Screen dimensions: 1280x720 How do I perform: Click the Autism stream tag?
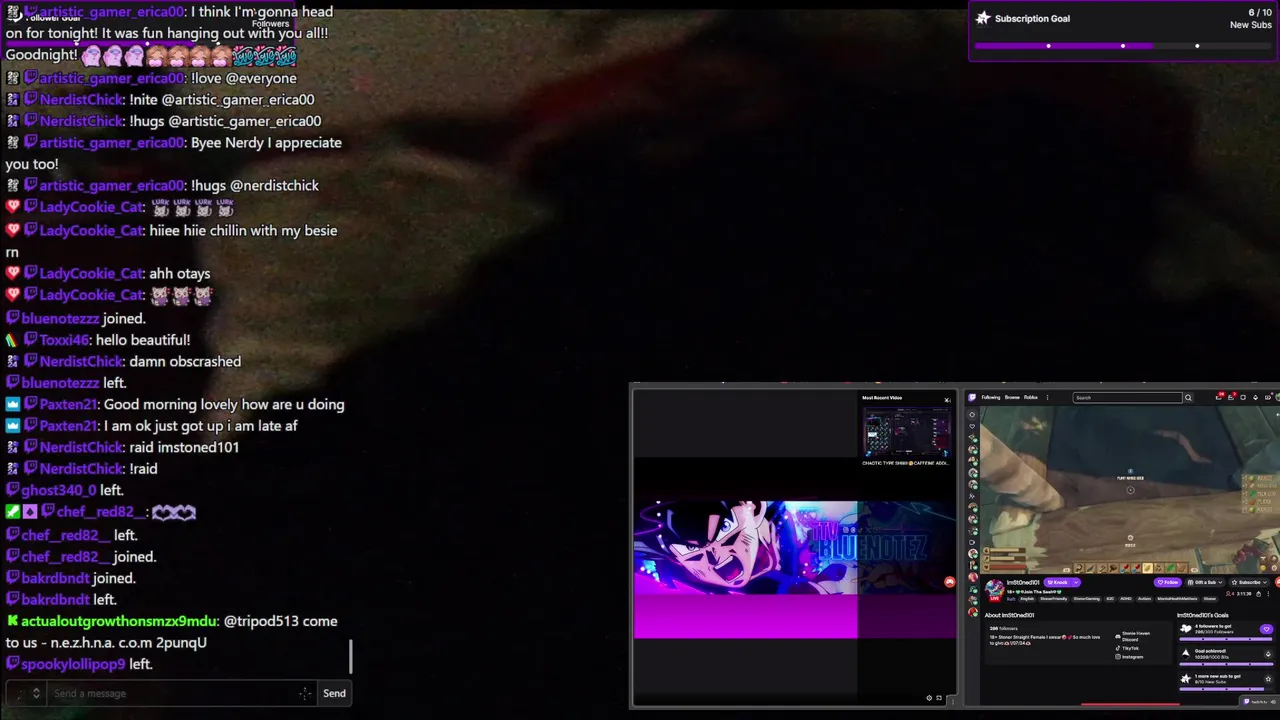click(x=1144, y=599)
